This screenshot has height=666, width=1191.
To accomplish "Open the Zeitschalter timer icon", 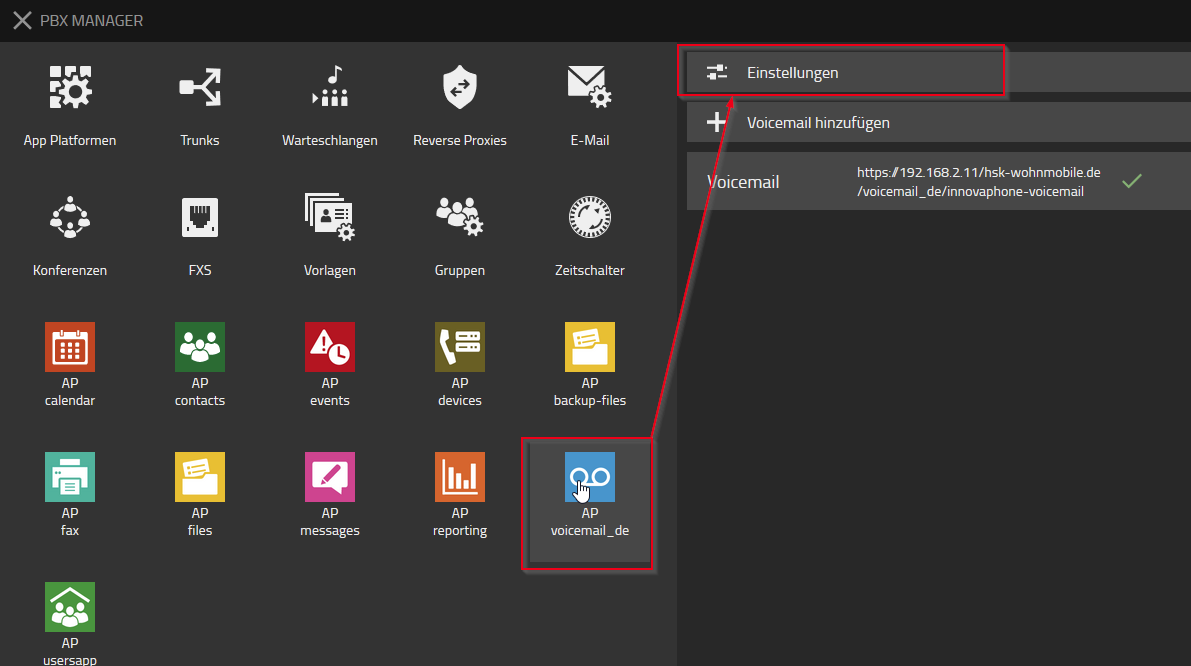I will tap(589, 217).
